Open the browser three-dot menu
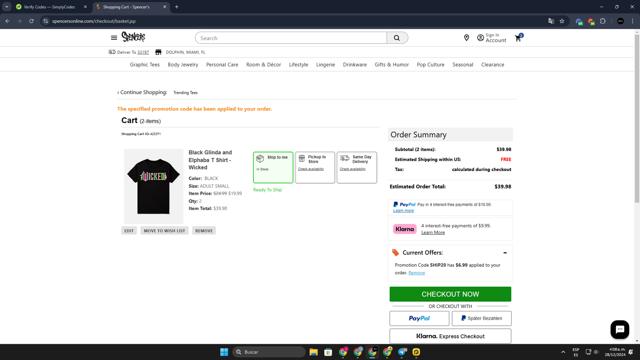This screenshot has width=640, height=360. click(633, 21)
